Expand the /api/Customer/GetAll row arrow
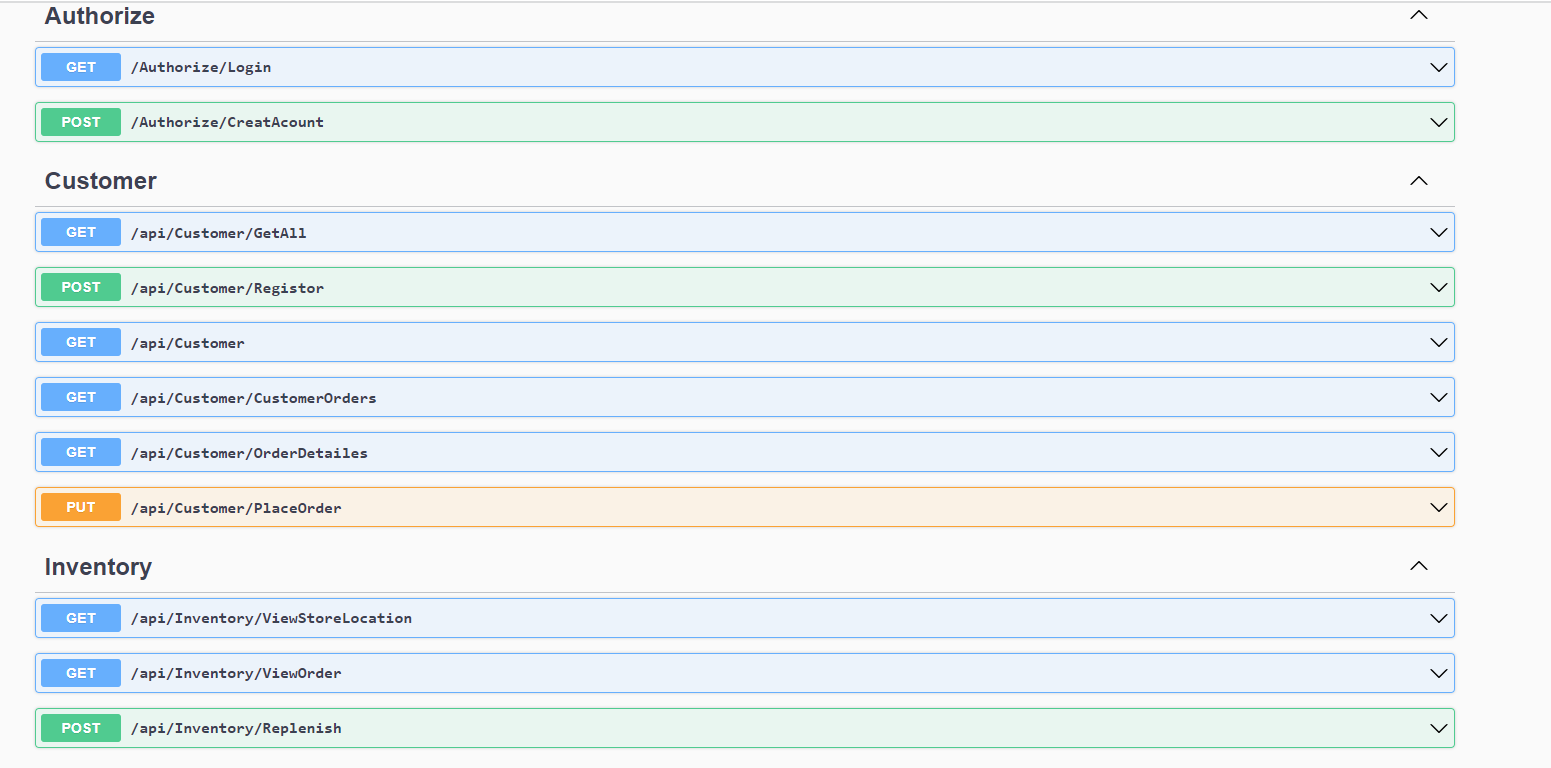1551x768 pixels. (x=1439, y=233)
